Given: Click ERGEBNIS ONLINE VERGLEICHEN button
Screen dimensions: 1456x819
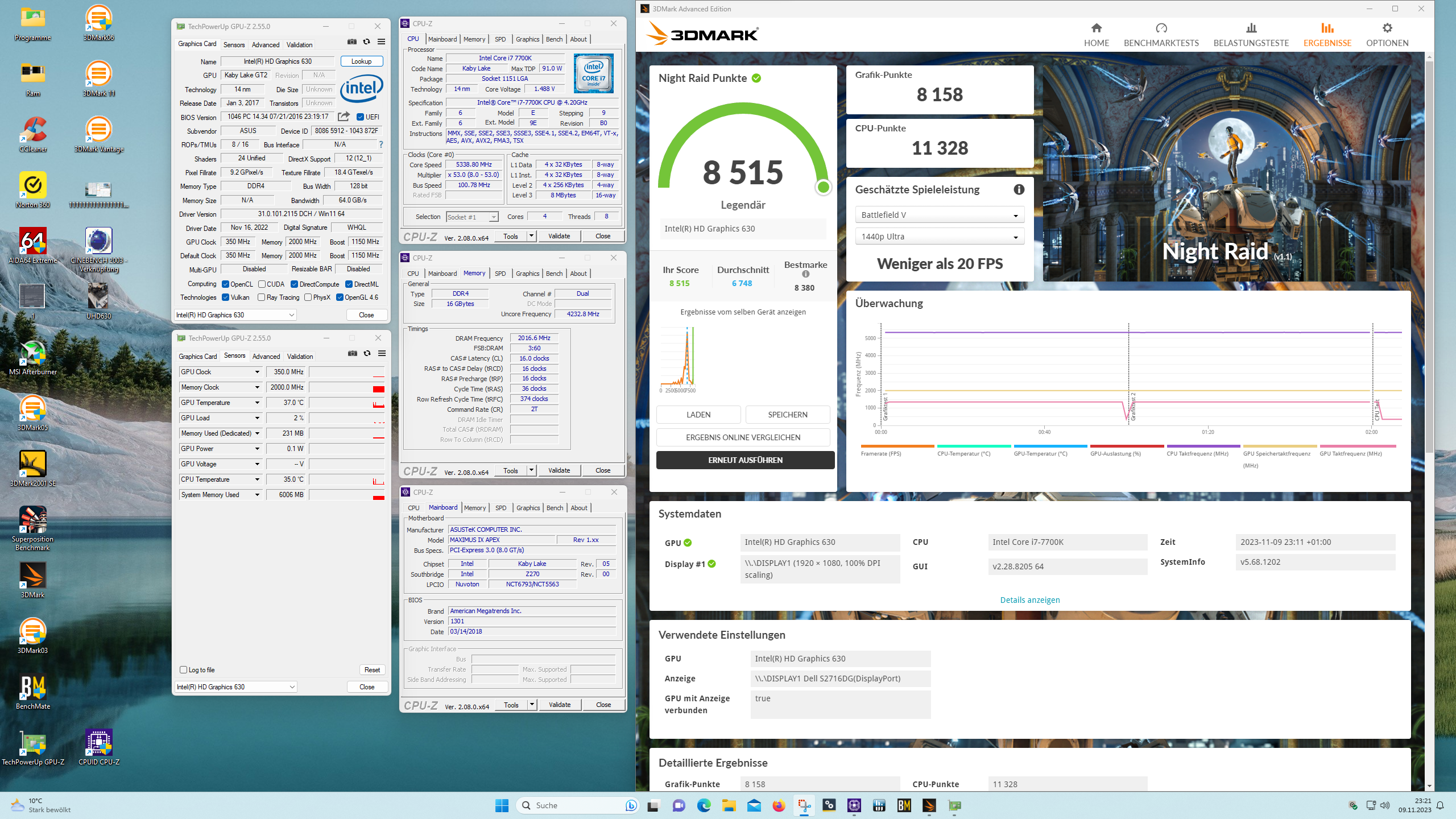Looking at the screenshot, I should (x=743, y=437).
